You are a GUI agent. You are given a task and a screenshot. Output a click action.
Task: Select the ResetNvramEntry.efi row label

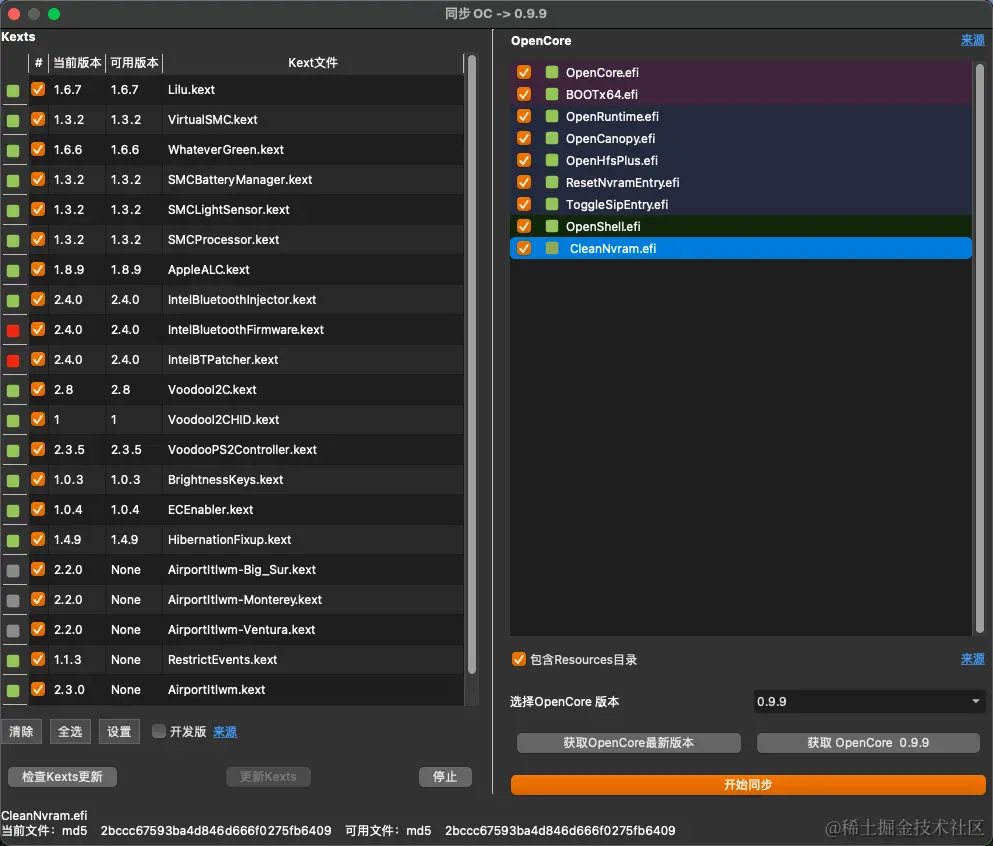(623, 182)
